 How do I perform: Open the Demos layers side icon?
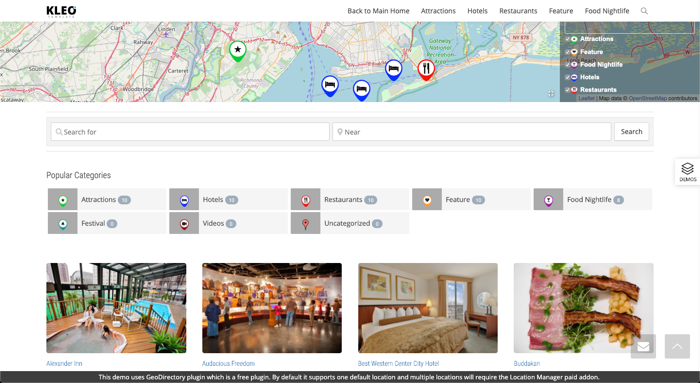687,171
